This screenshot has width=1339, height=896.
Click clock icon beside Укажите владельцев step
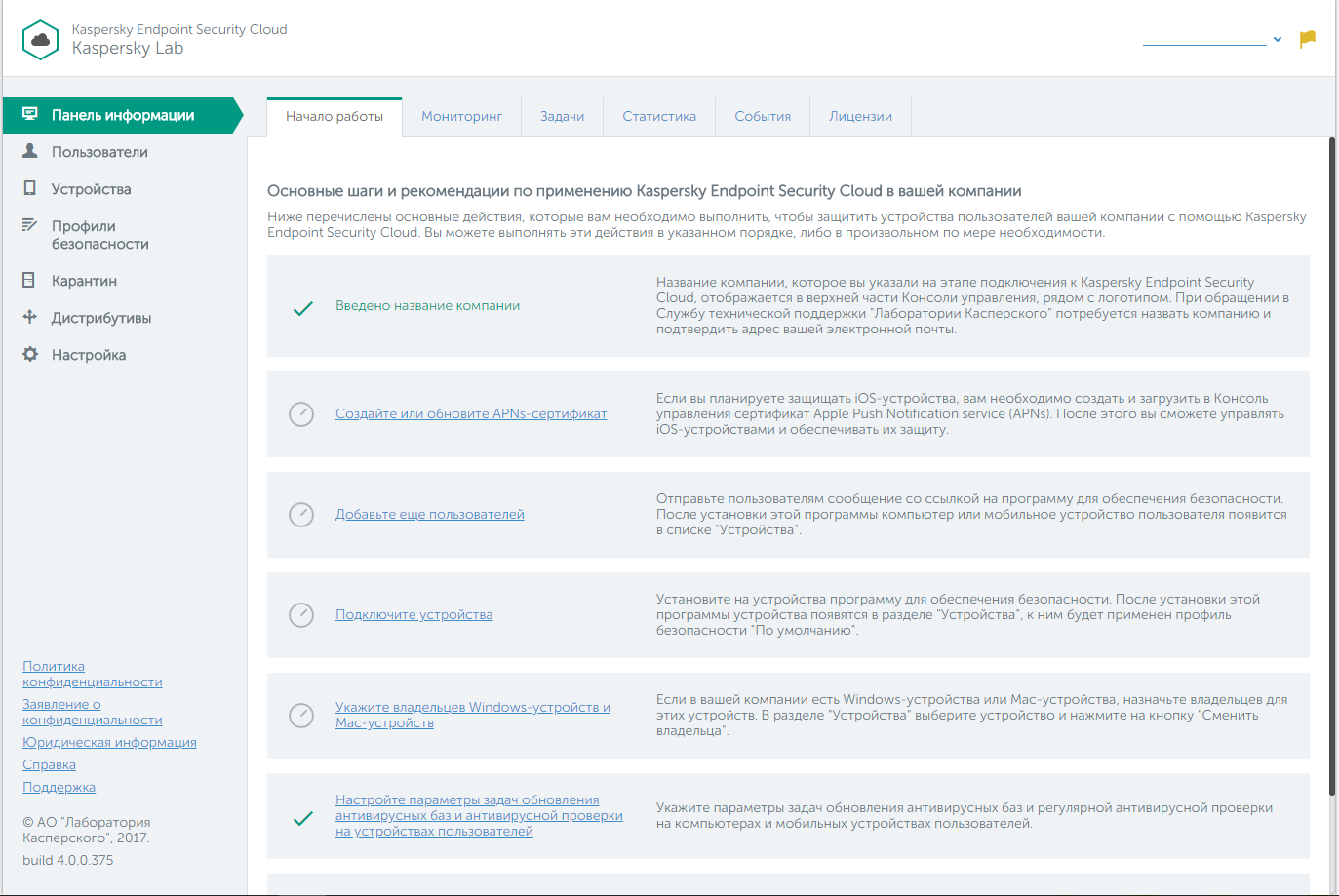pyautogui.click(x=301, y=716)
